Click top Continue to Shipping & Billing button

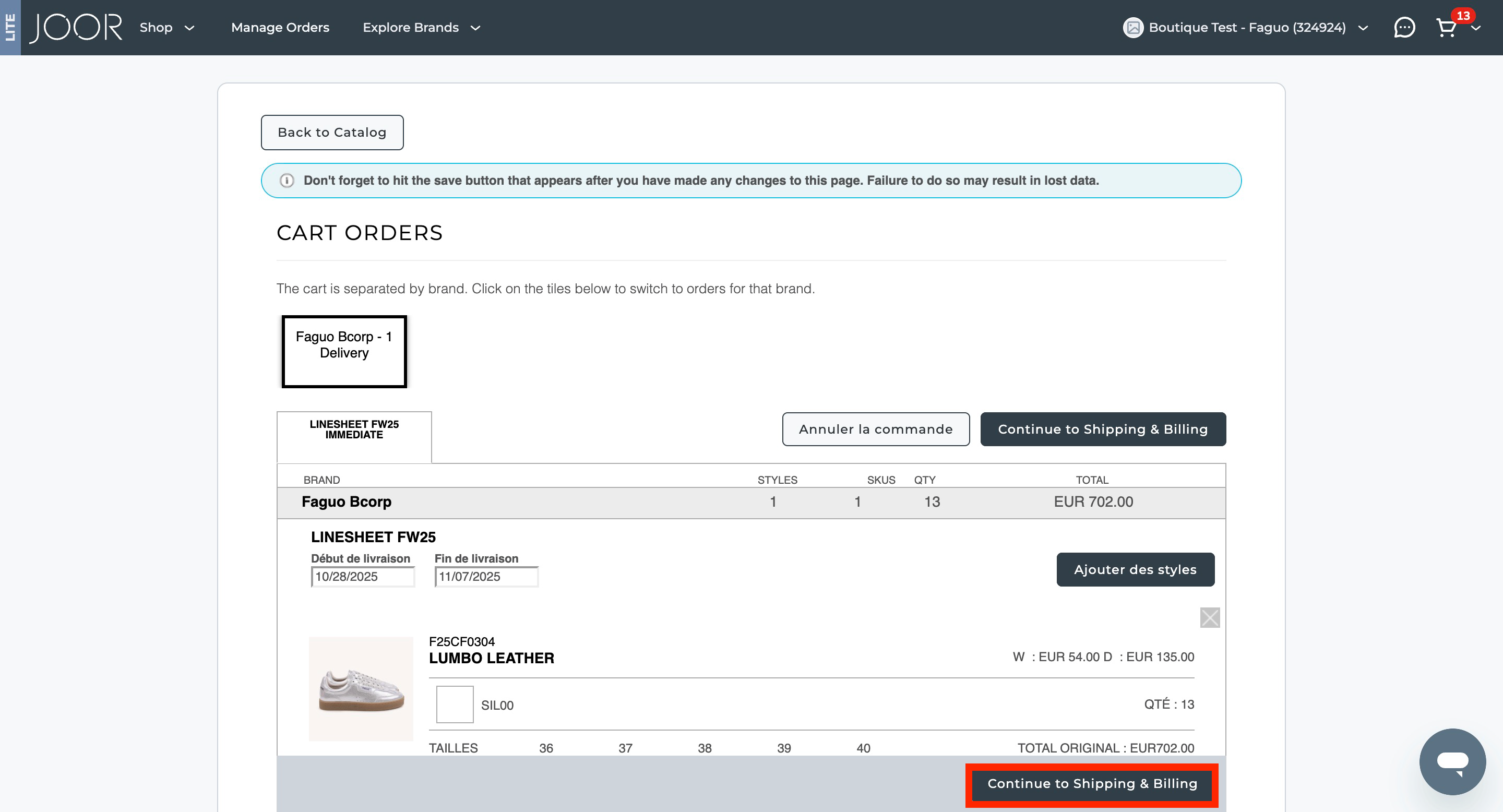point(1103,429)
